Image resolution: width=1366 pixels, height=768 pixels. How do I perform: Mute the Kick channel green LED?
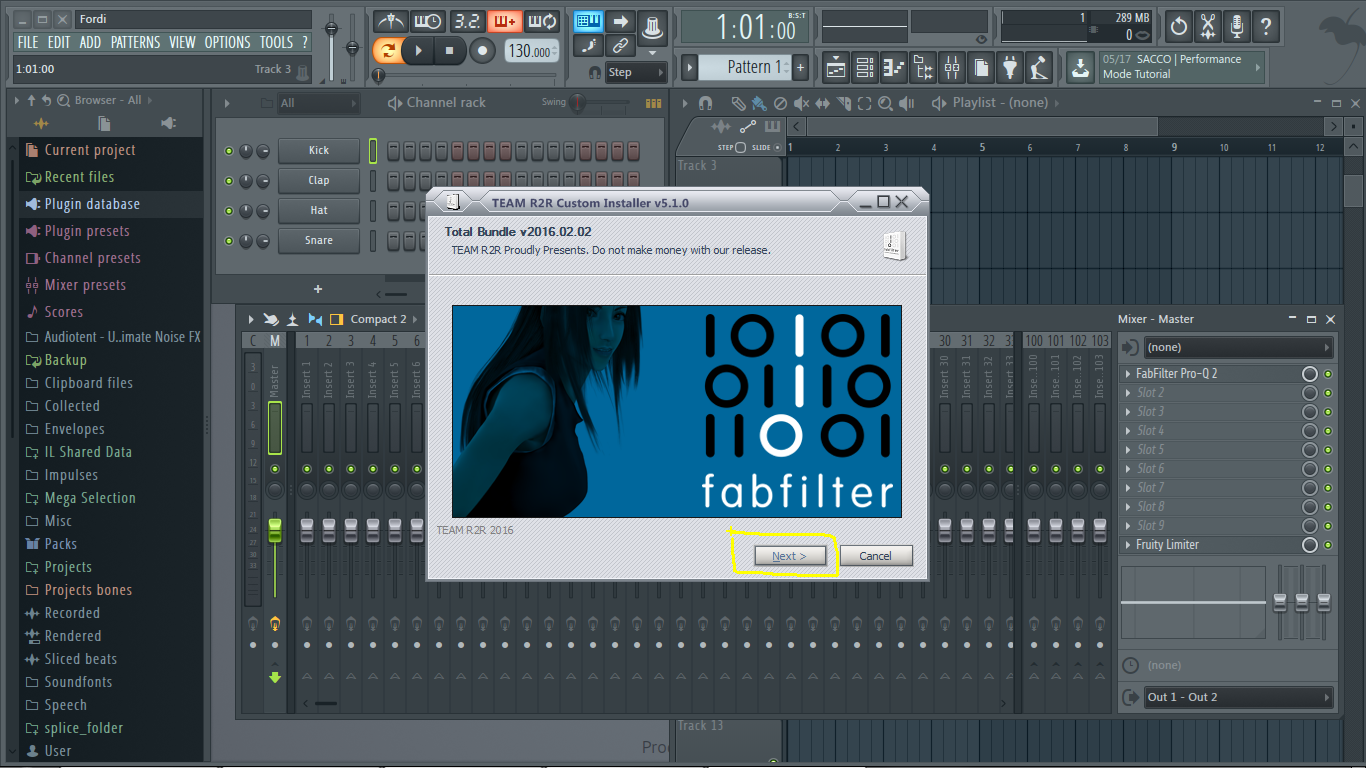click(x=229, y=151)
